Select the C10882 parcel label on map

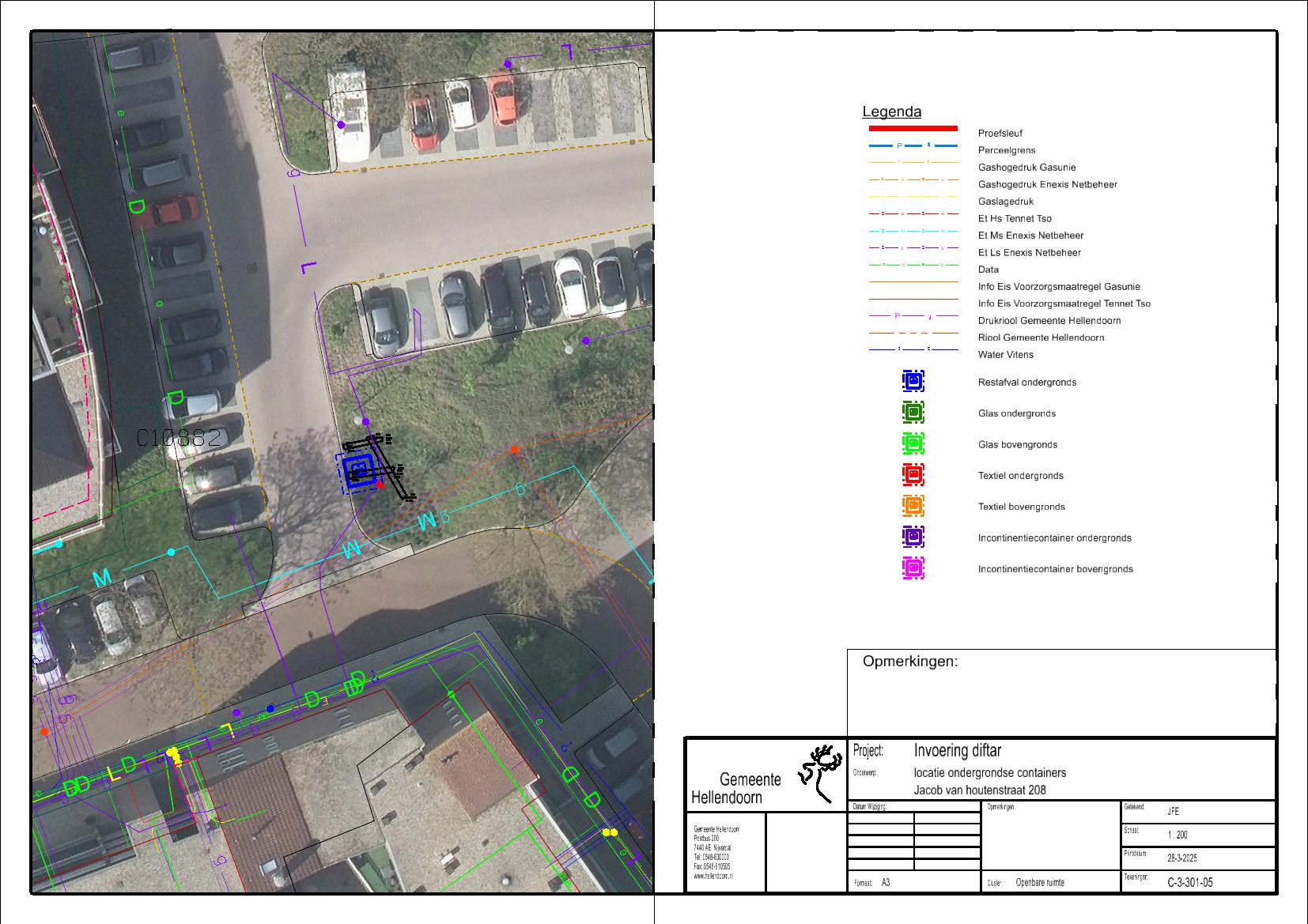[x=179, y=438]
